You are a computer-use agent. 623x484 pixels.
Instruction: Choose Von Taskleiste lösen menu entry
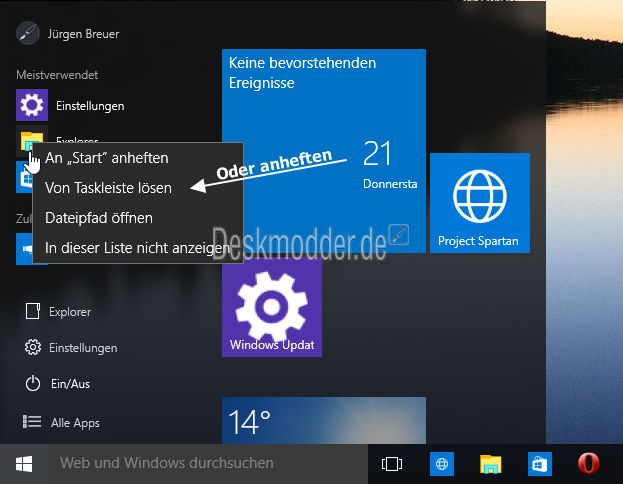137,188
